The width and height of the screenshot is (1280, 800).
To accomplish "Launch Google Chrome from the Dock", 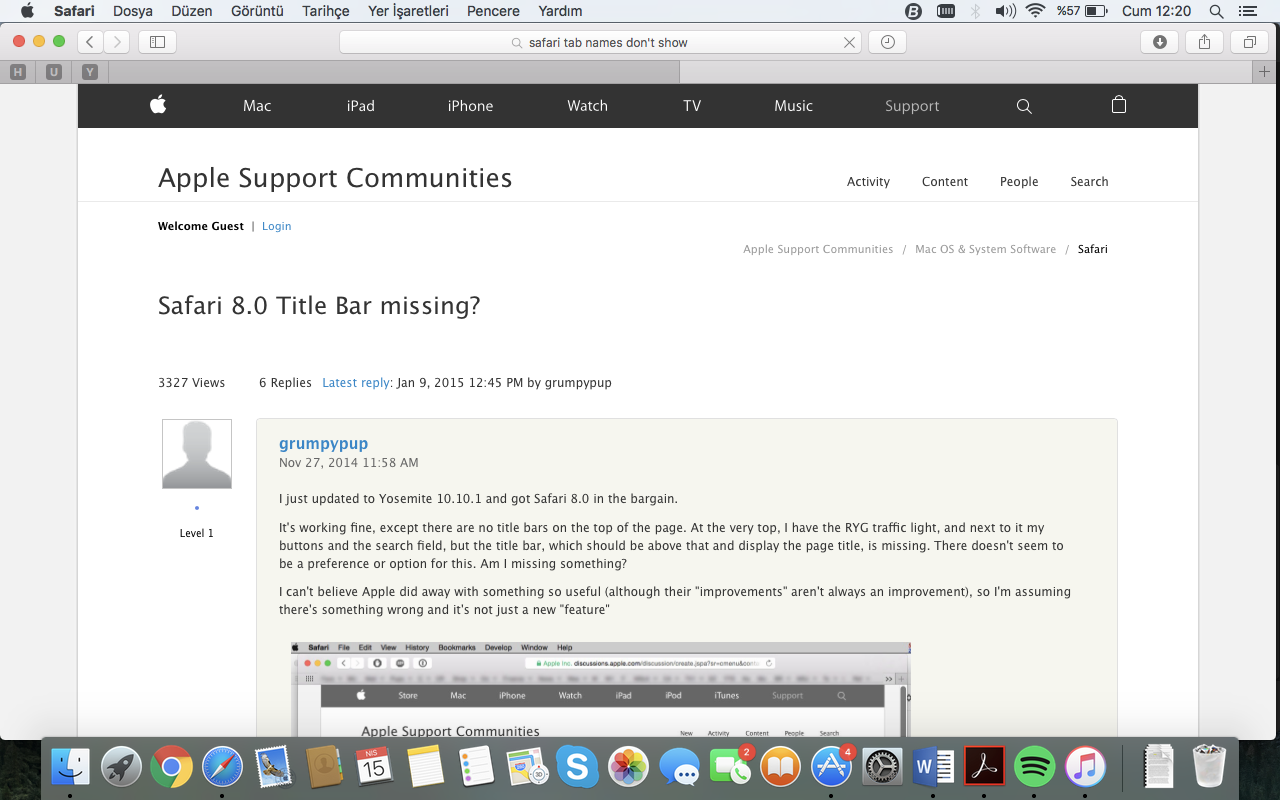I will [171, 767].
